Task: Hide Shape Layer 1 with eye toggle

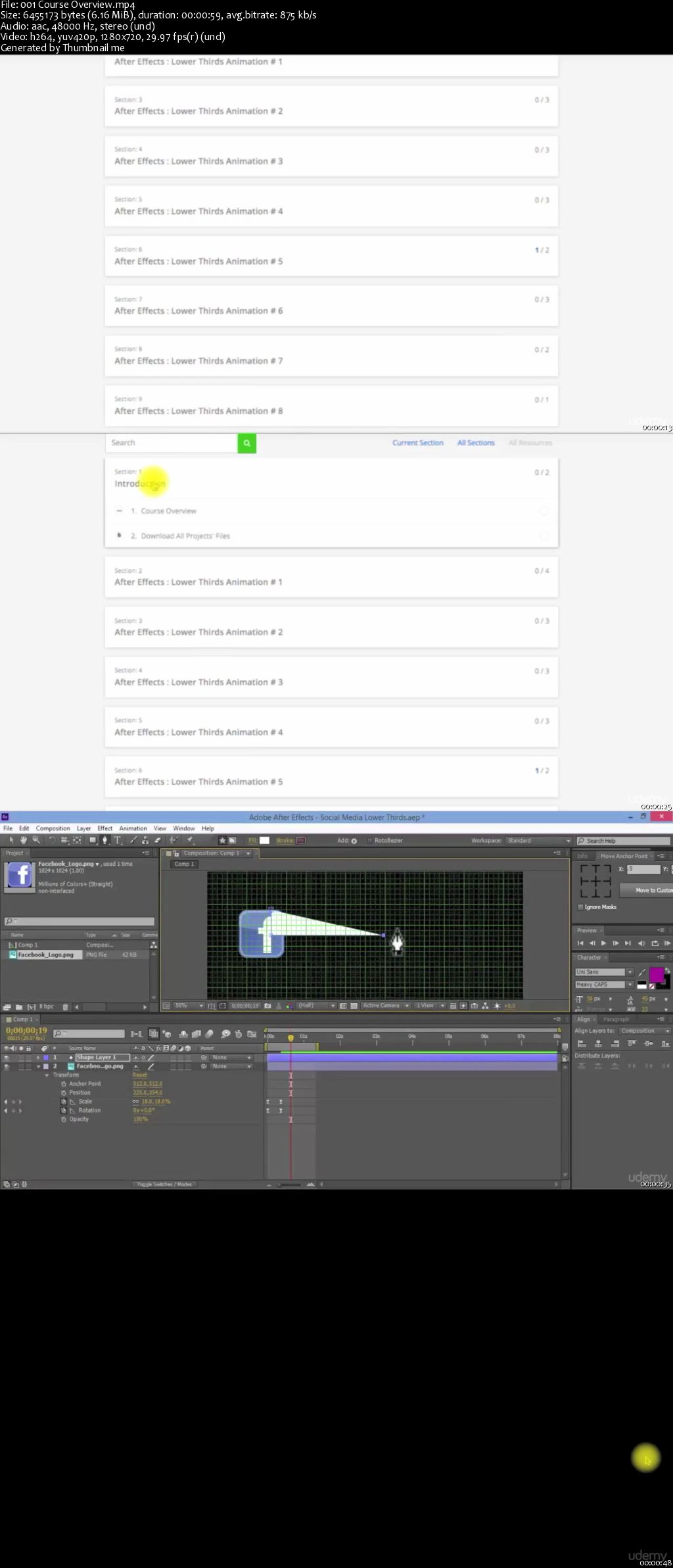Action: click(7, 1058)
